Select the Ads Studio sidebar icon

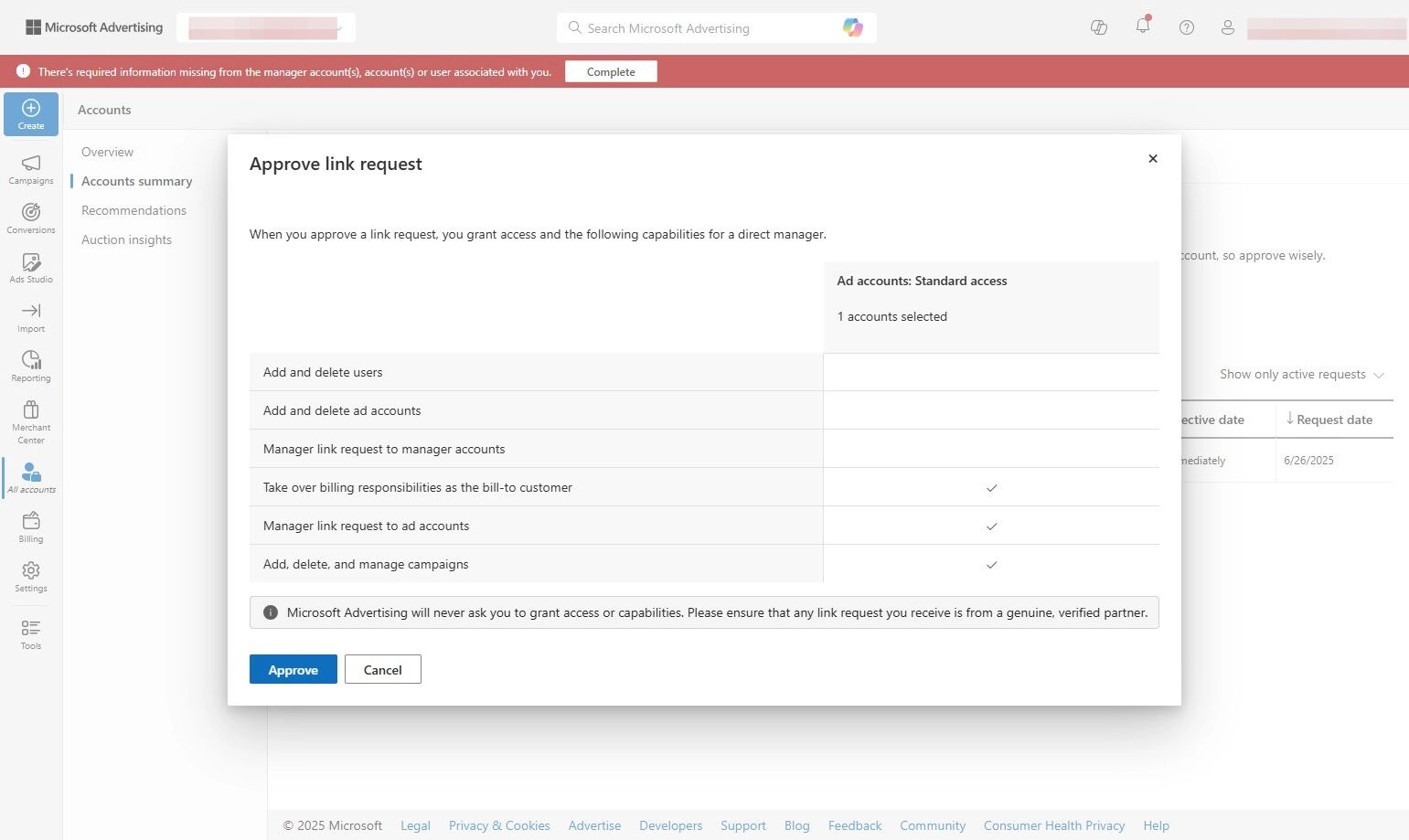(x=30, y=268)
